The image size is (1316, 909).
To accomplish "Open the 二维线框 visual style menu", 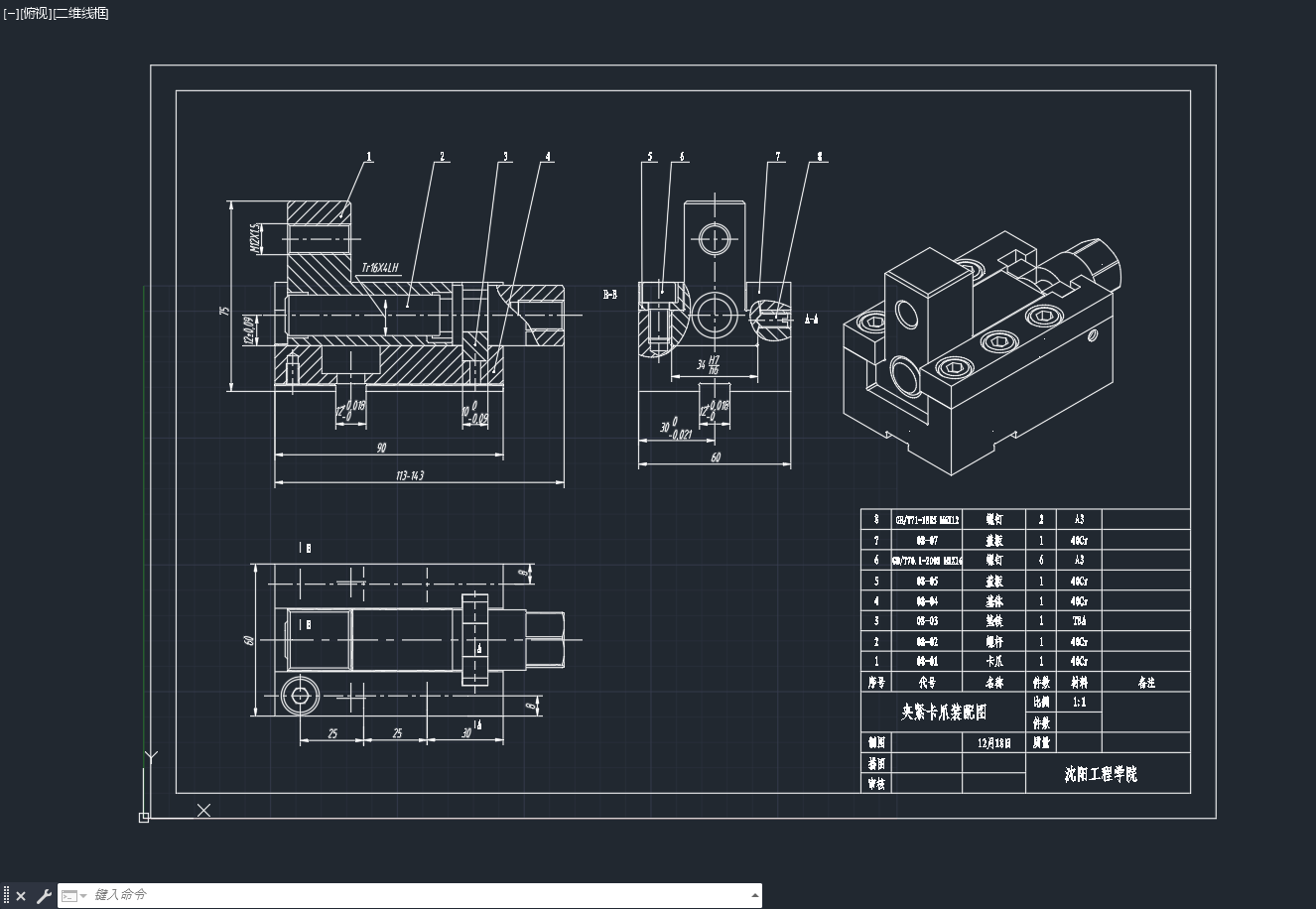I will [x=81, y=13].
